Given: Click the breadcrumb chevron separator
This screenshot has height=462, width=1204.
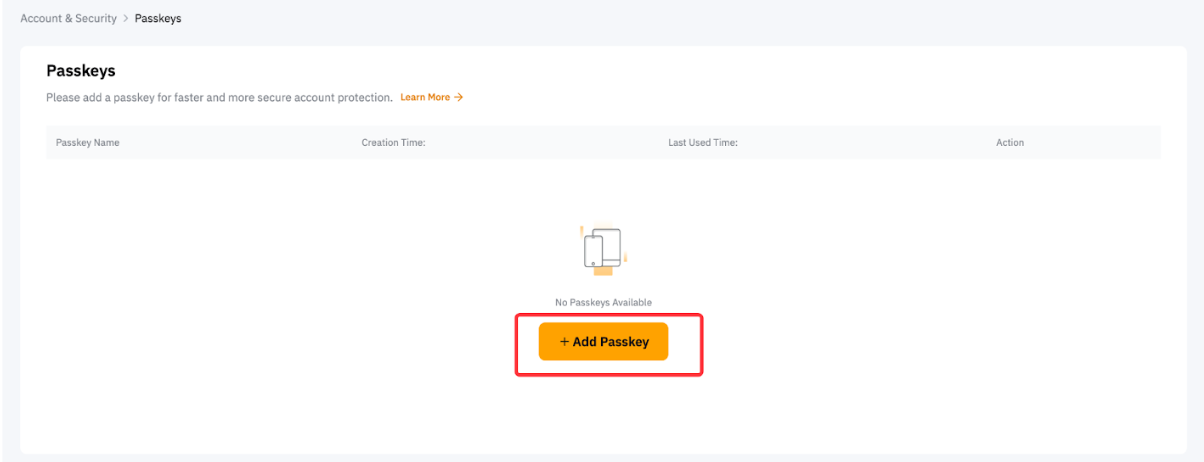Looking at the screenshot, I should click(x=126, y=19).
